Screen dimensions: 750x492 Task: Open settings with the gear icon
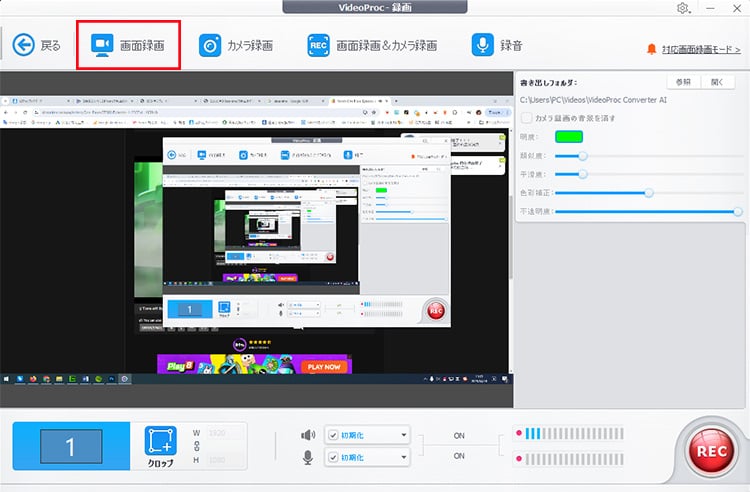point(683,8)
